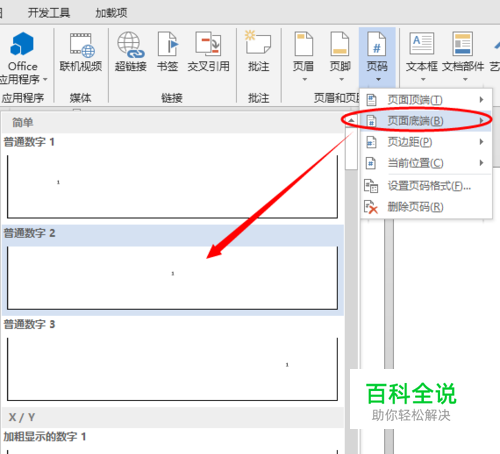Select the 普通数字 3 page number preview
Viewport: 500px width, 454px height.
pos(172,369)
